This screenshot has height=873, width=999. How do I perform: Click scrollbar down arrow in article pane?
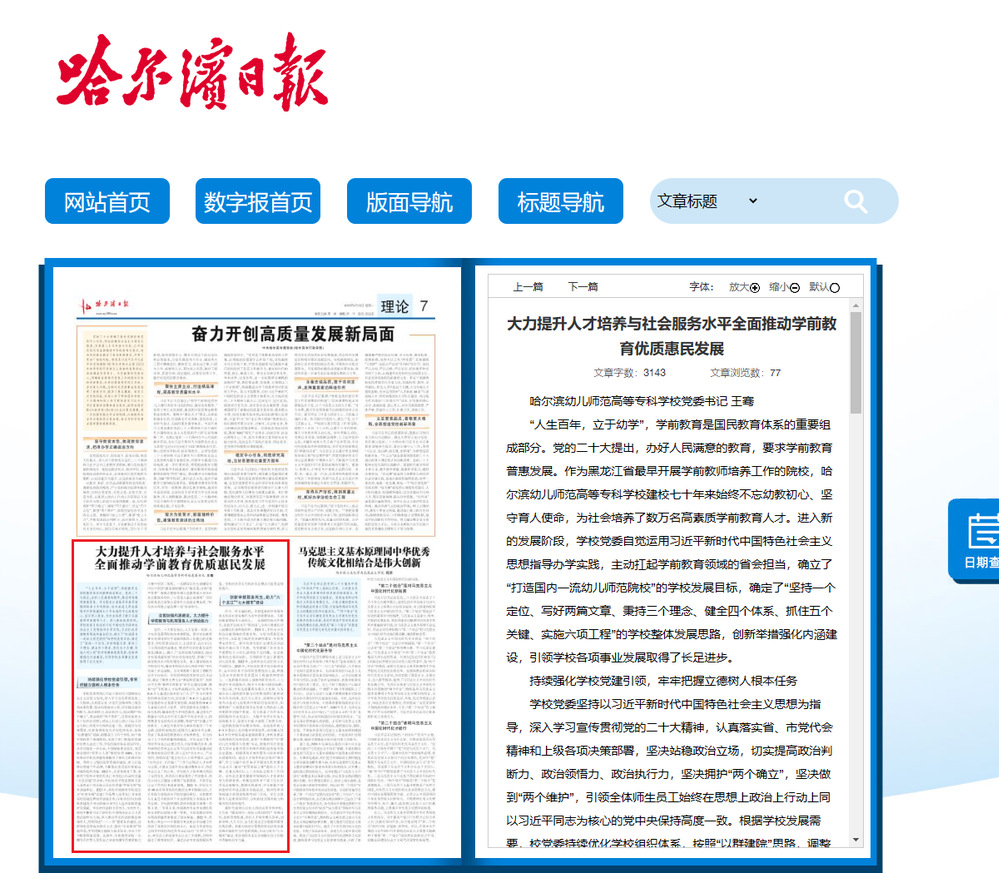tap(856, 841)
